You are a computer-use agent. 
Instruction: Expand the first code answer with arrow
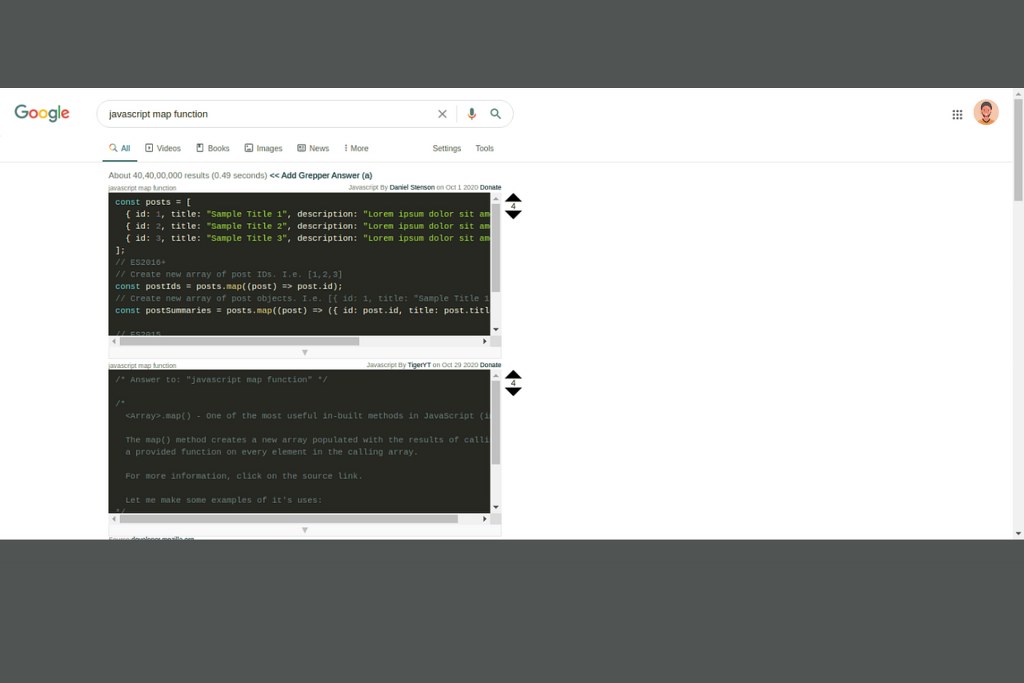304,353
